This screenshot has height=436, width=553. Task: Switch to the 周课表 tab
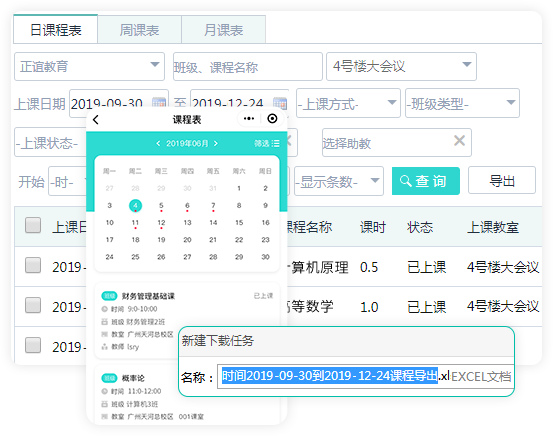coord(140,30)
